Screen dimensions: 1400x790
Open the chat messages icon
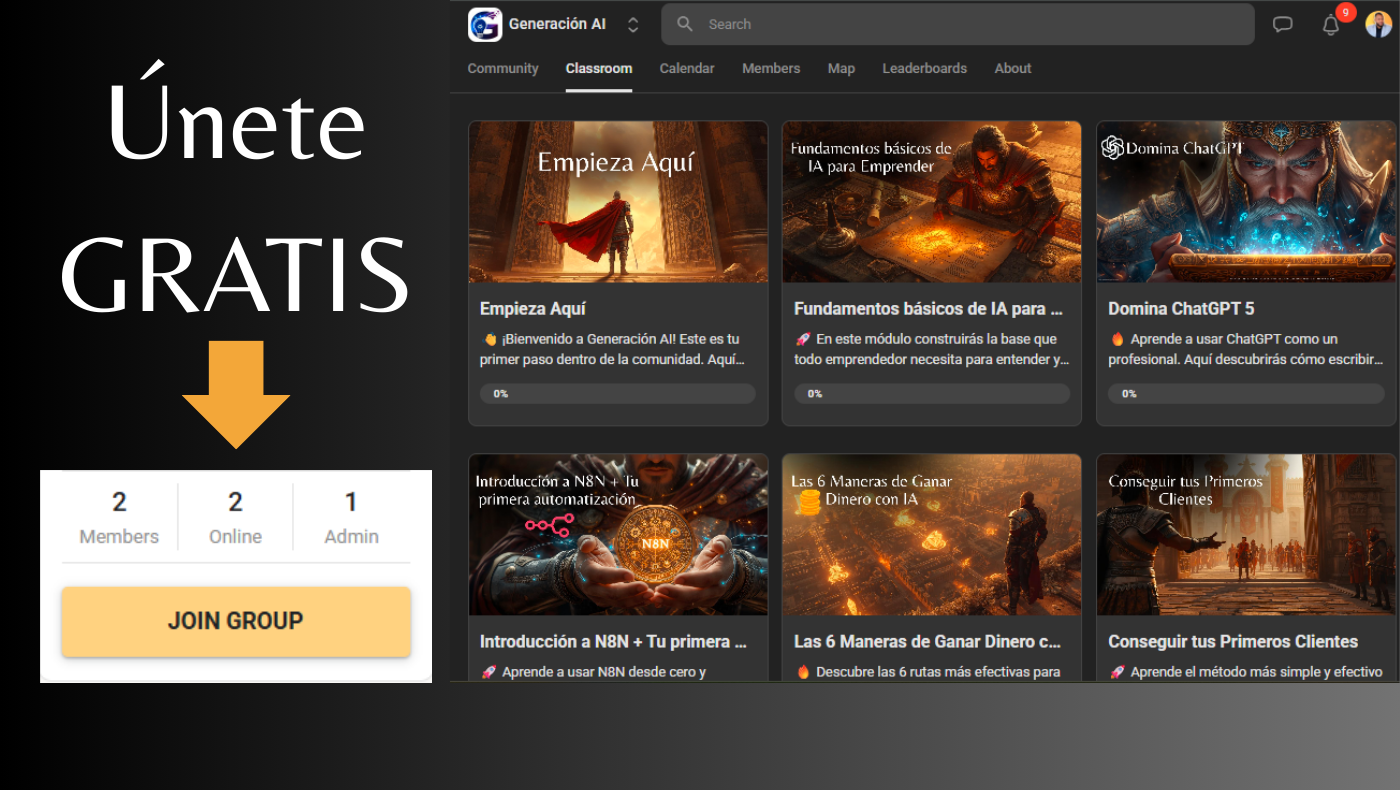click(1282, 25)
